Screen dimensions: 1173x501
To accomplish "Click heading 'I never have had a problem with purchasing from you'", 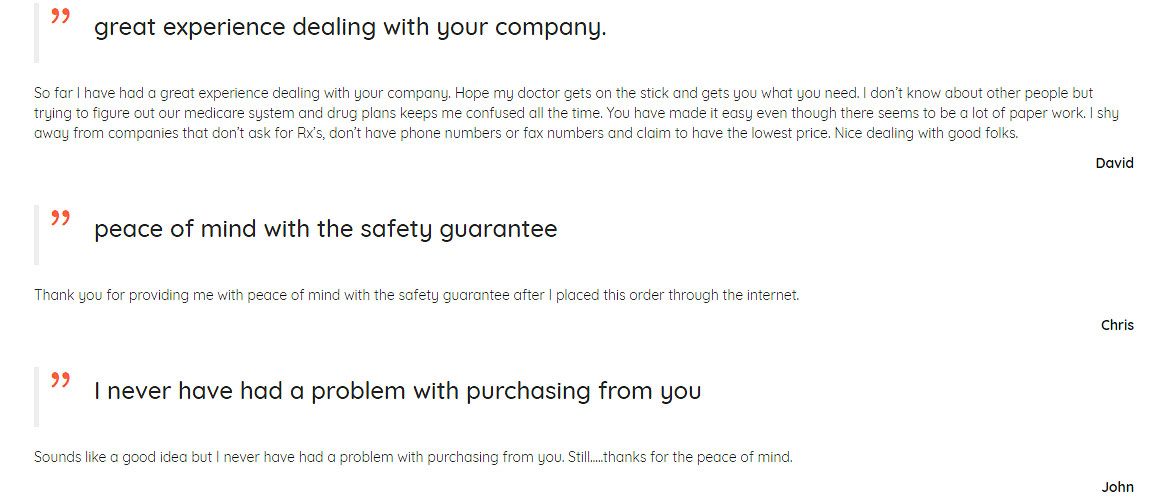I will [397, 391].
